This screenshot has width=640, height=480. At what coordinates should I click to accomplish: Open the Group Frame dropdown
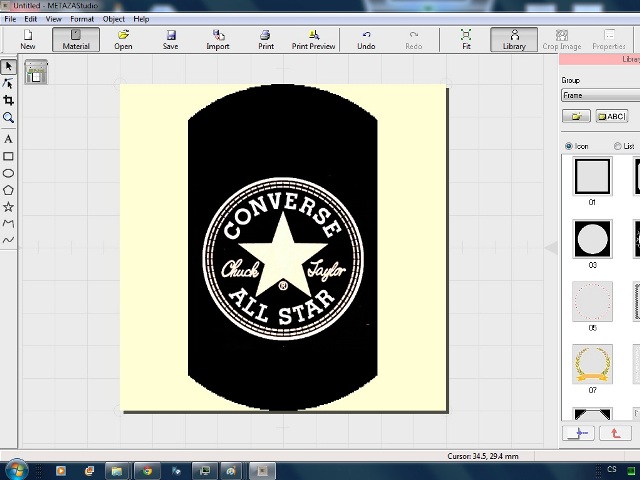600,96
